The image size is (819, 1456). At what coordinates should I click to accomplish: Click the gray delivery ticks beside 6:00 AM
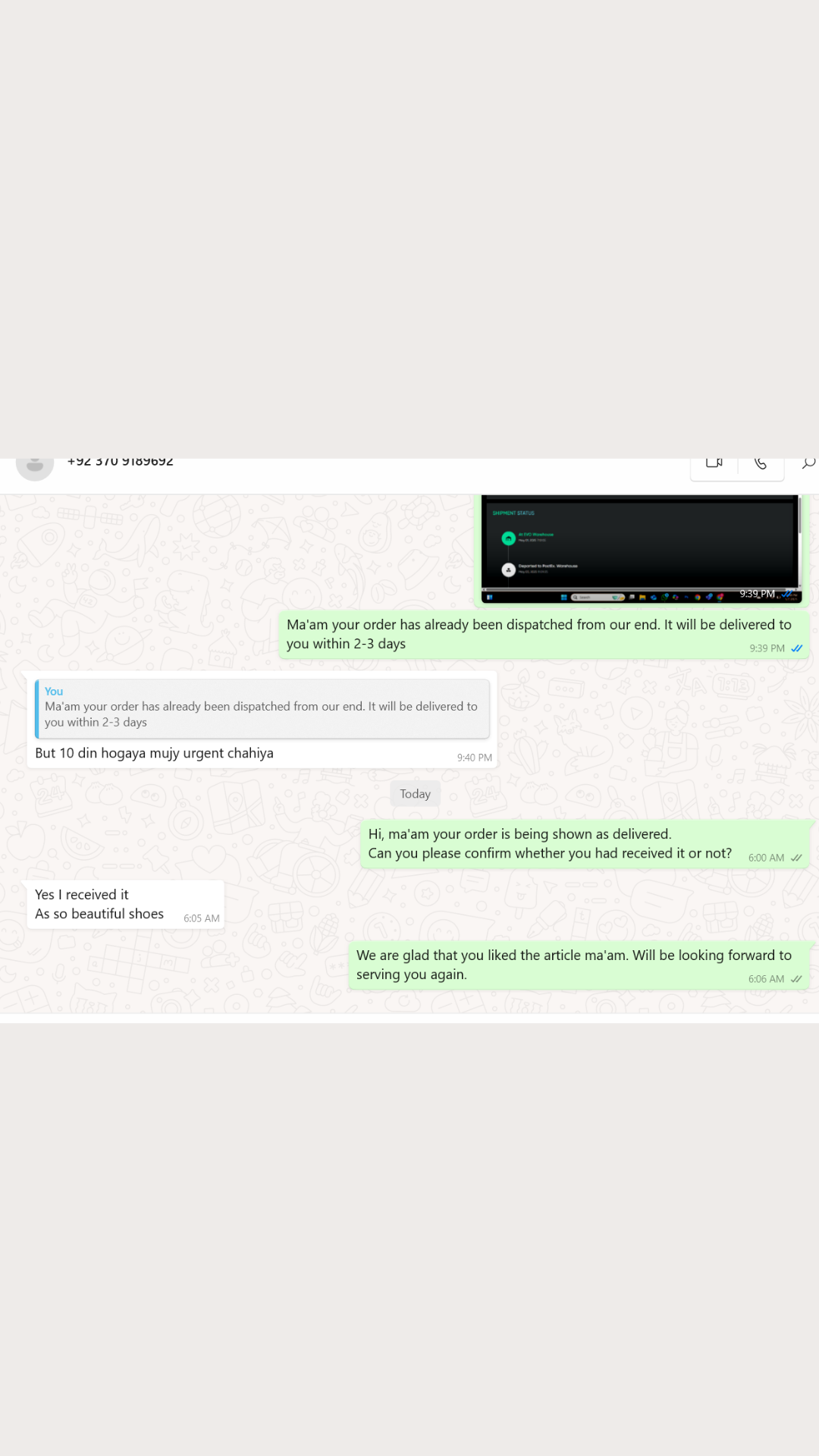coord(796,858)
